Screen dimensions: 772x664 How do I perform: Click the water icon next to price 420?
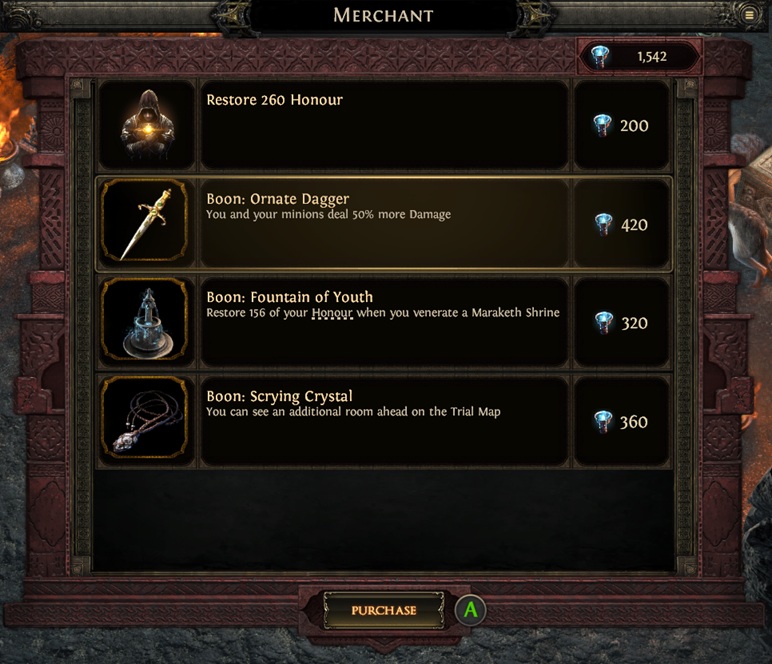[603, 224]
